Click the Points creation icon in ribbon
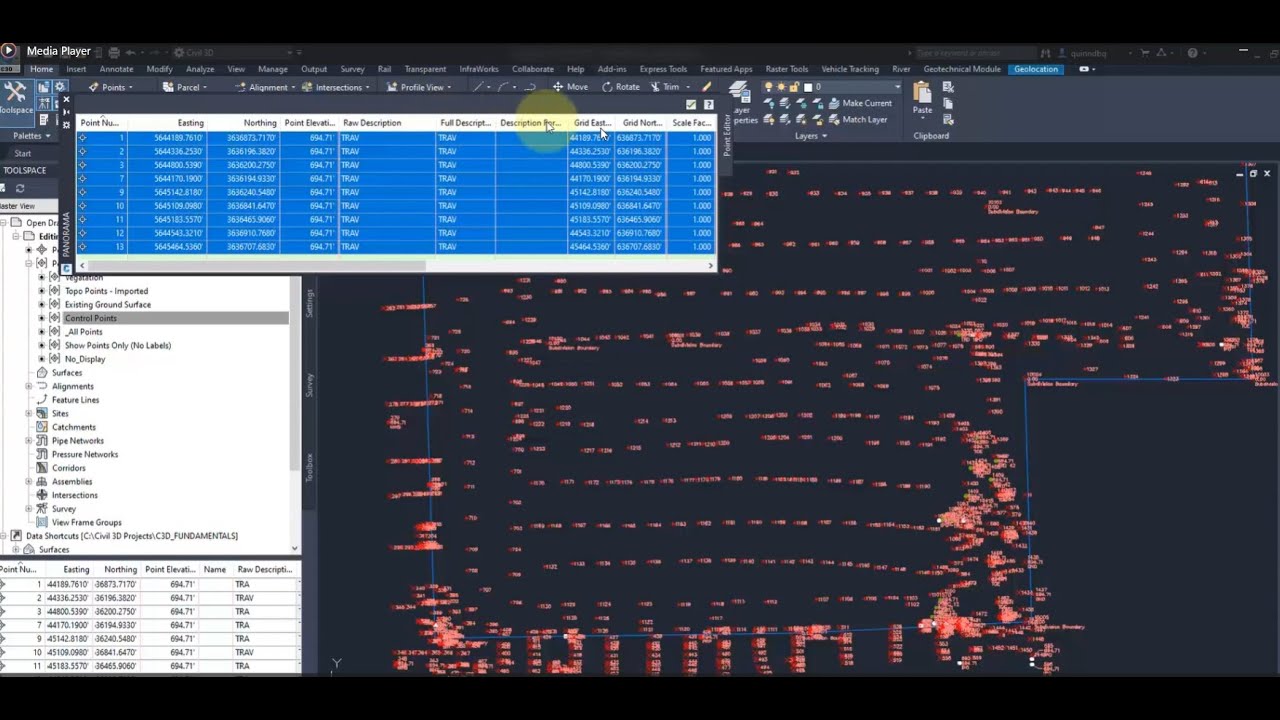This screenshot has width=1280, height=720. (x=94, y=87)
